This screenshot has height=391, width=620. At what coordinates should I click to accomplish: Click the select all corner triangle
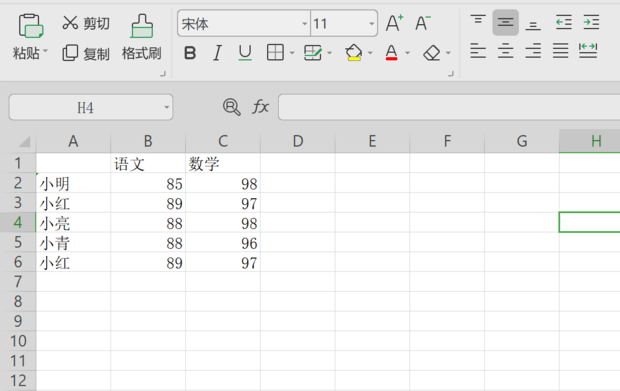[25, 141]
